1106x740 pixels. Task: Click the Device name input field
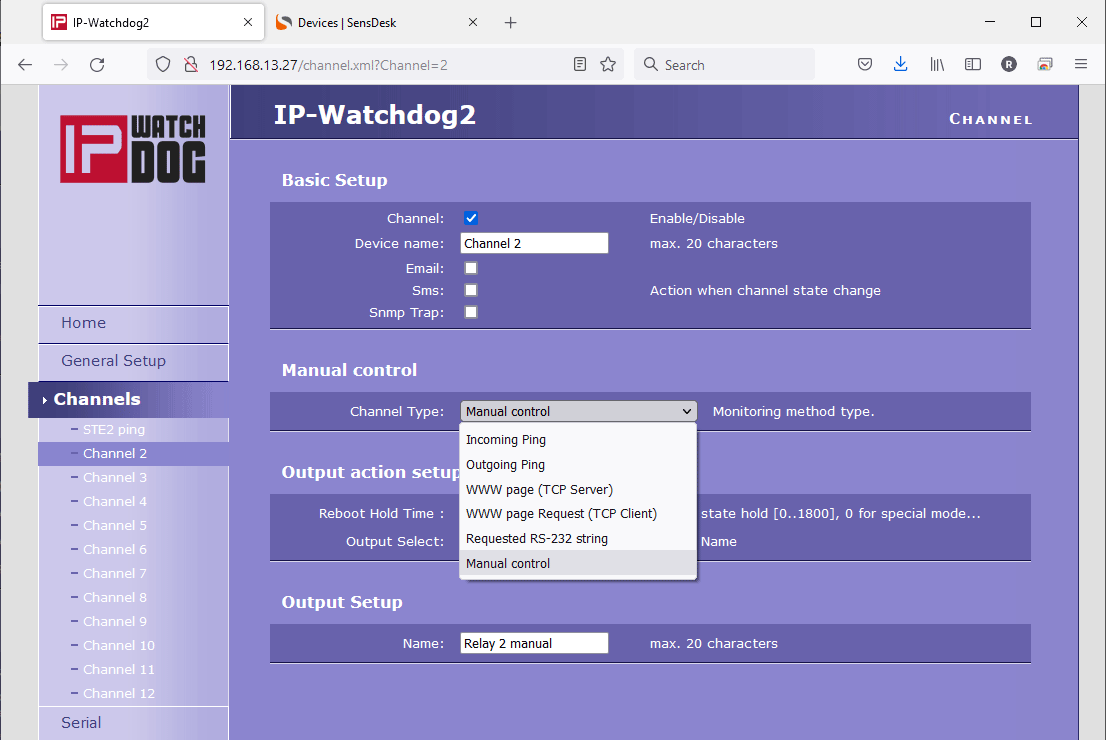click(534, 244)
